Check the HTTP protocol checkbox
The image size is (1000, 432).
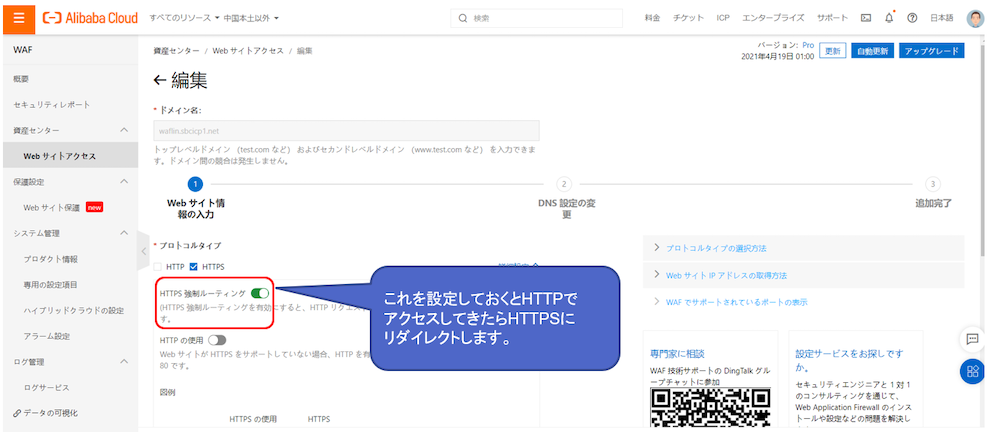point(158,267)
